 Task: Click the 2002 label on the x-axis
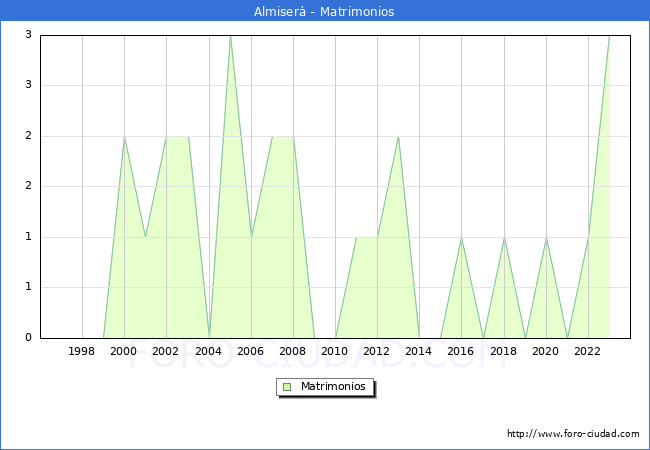pyautogui.click(x=166, y=351)
